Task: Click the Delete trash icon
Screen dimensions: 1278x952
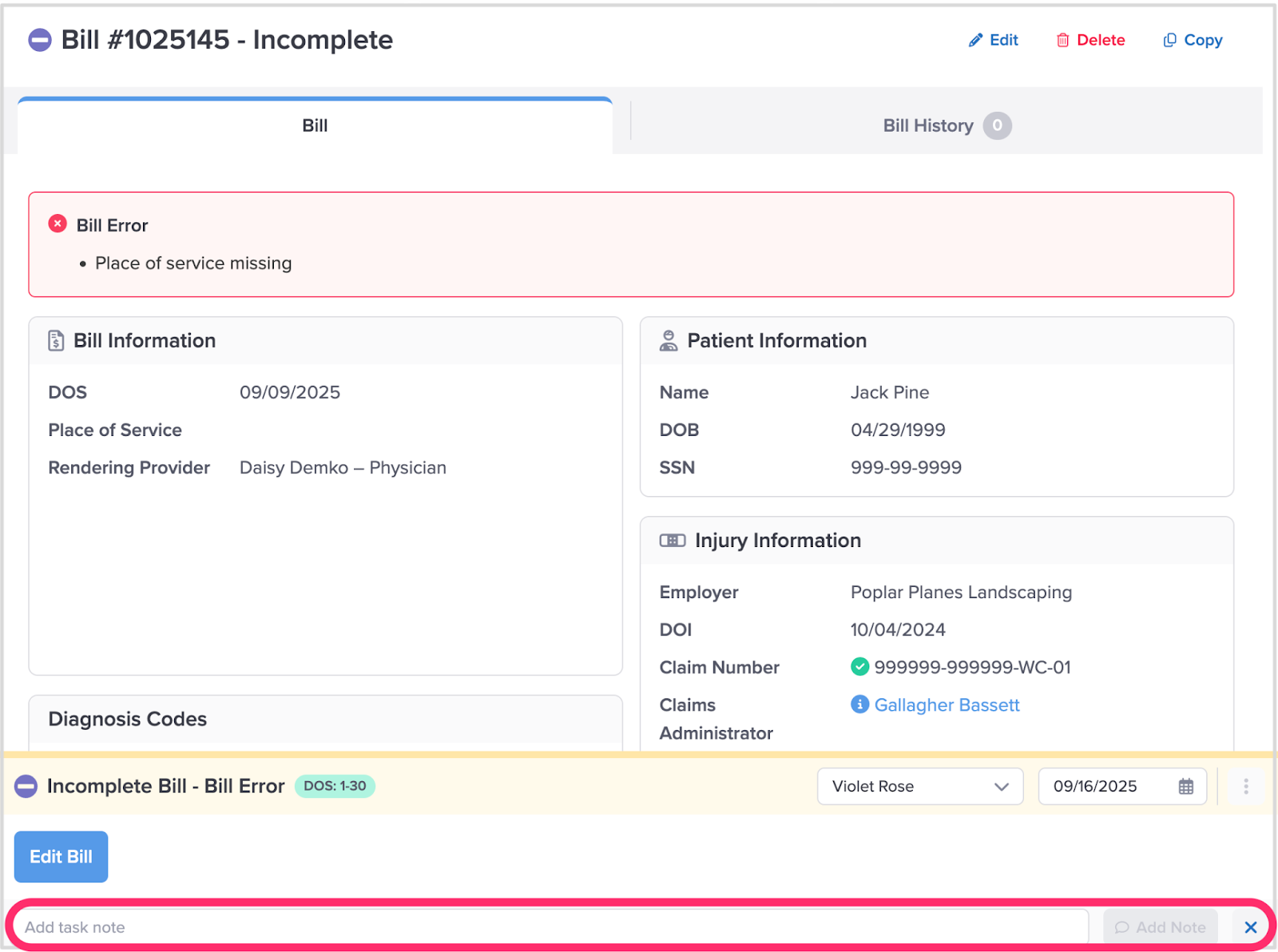Action: (1062, 40)
